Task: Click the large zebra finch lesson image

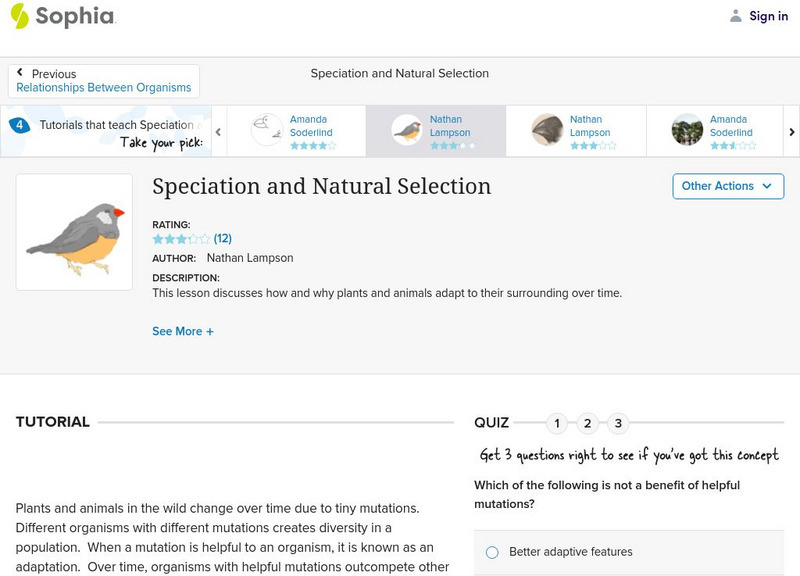Action: [x=74, y=232]
